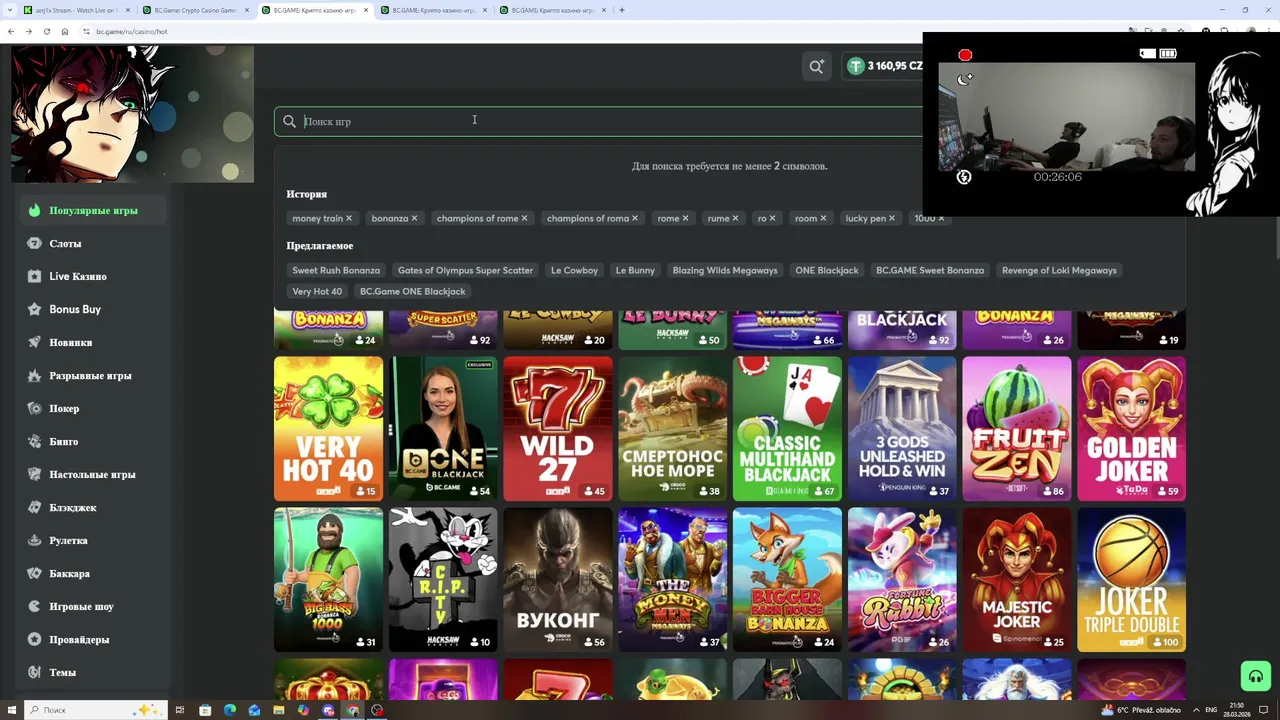The image size is (1280, 720).
Task: Remove 'bonanza' from search history
Action: coord(414,218)
